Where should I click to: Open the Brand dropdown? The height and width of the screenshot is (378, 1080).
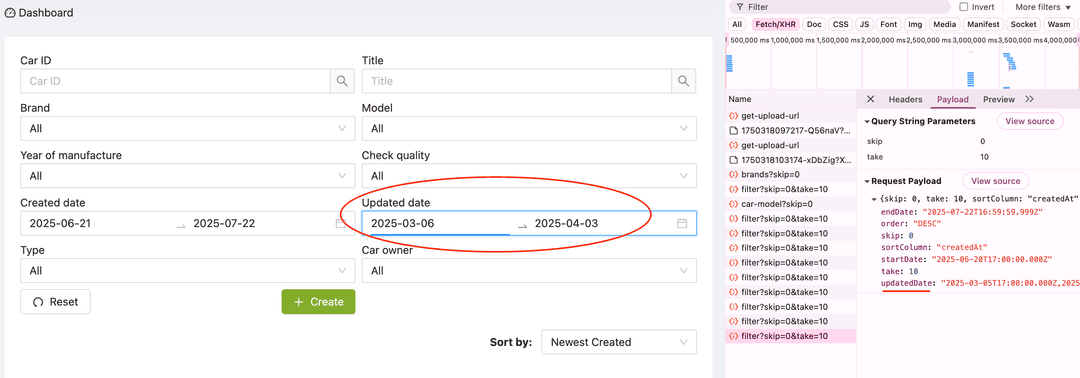[188, 128]
